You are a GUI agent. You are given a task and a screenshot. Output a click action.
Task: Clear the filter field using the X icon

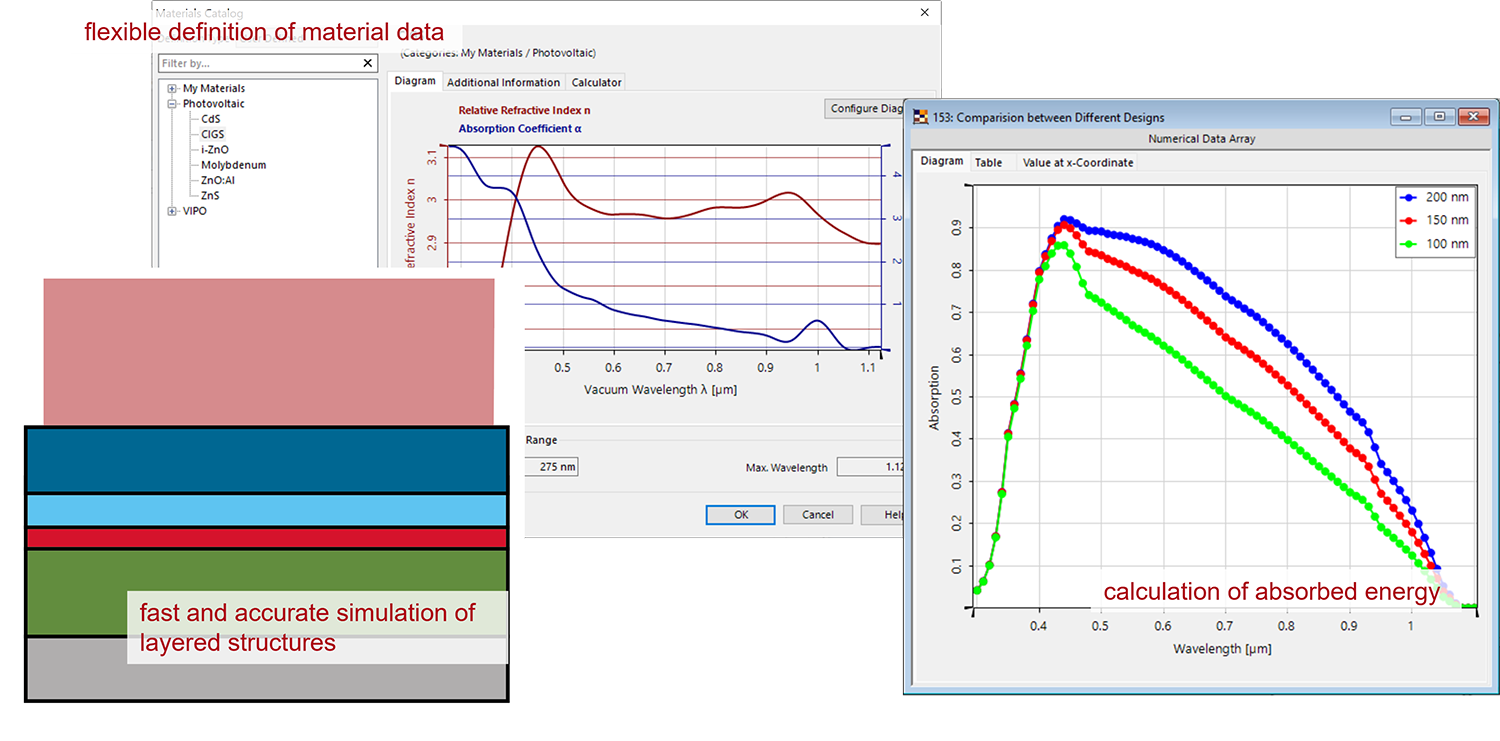(368, 63)
